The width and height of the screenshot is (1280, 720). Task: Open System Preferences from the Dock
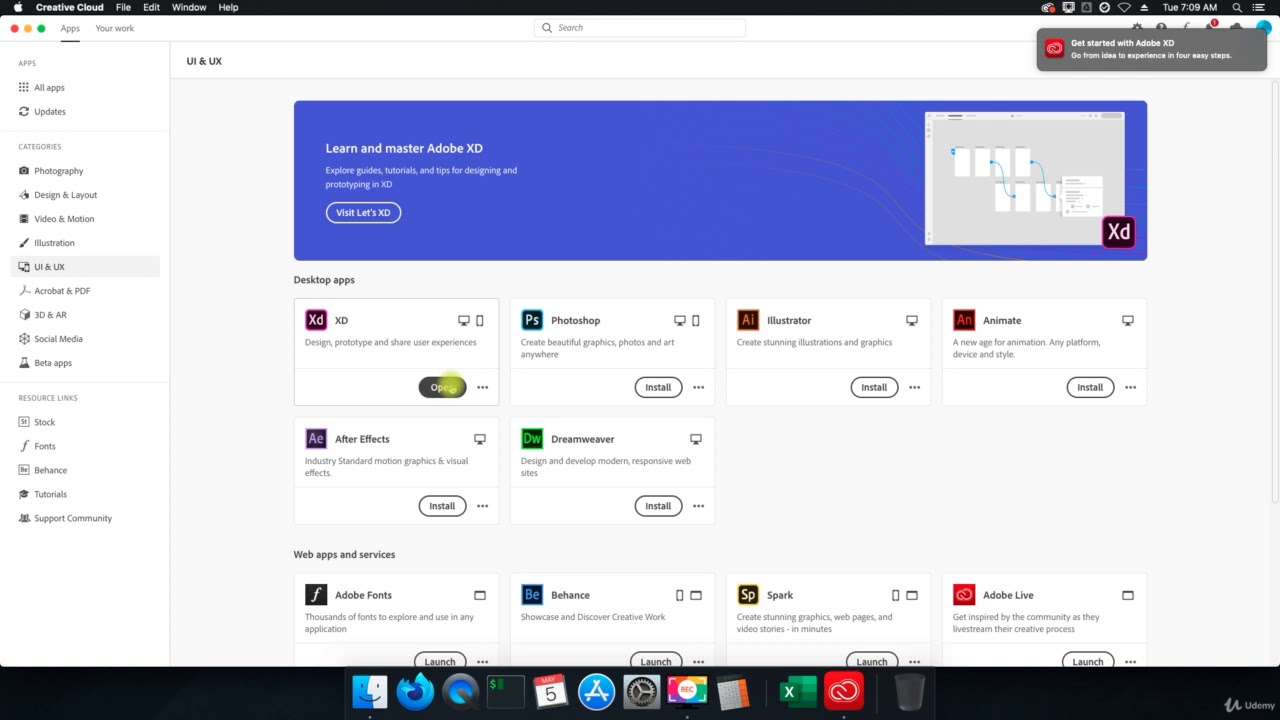642,691
